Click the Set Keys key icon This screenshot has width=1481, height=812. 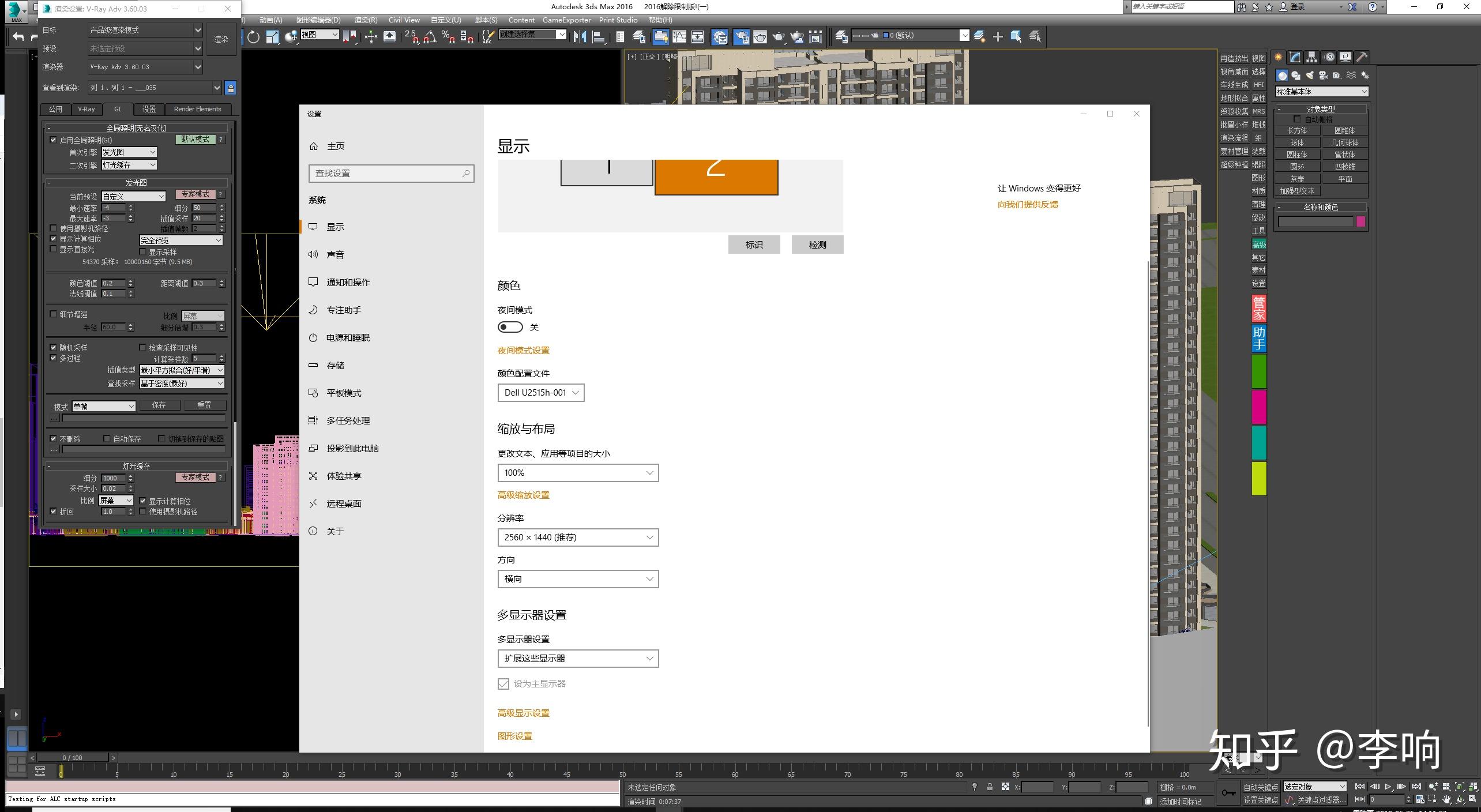tap(1228, 793)
